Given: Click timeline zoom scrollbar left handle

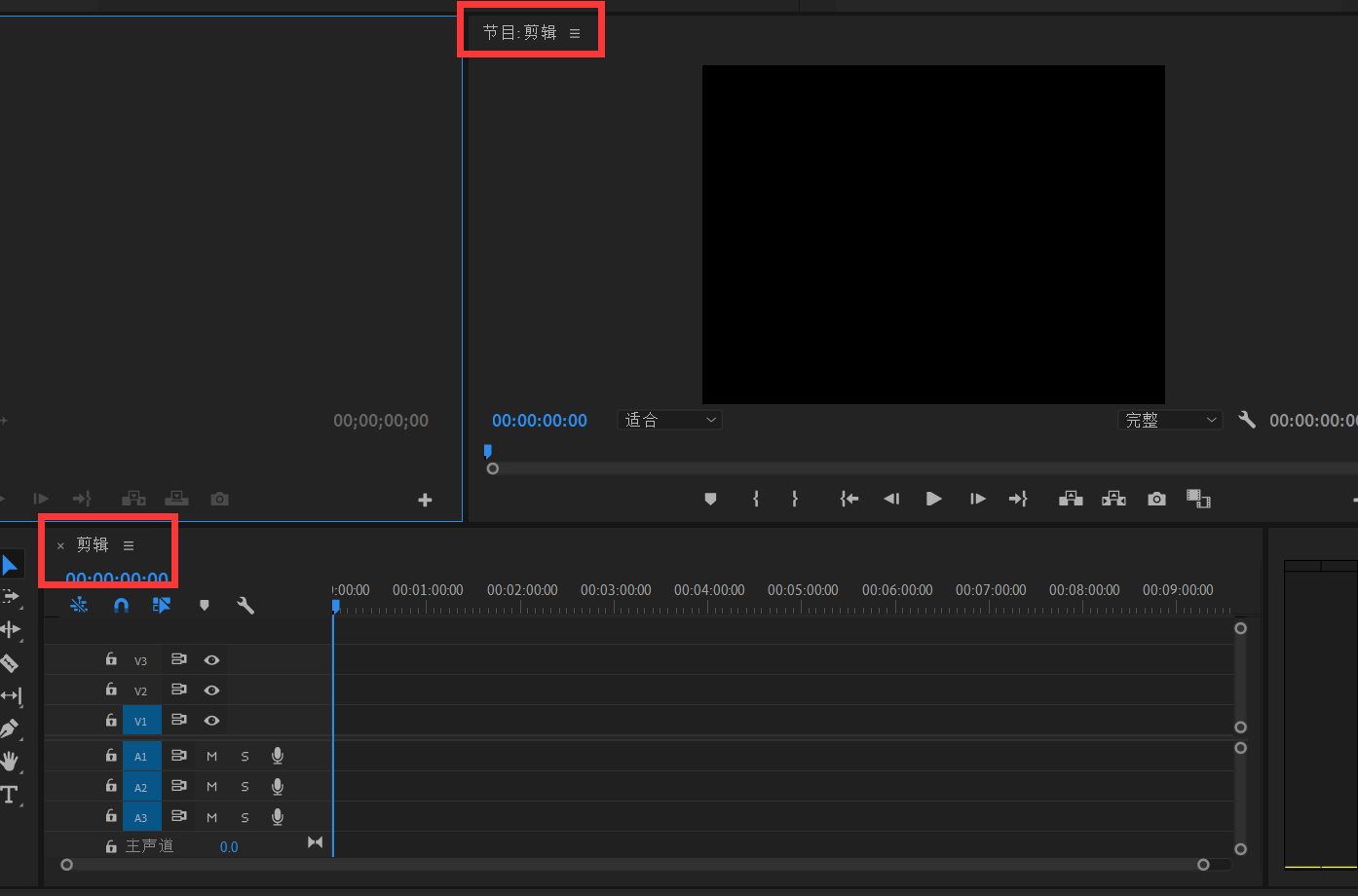Looking at the screenshot, I should click(66, 865).
